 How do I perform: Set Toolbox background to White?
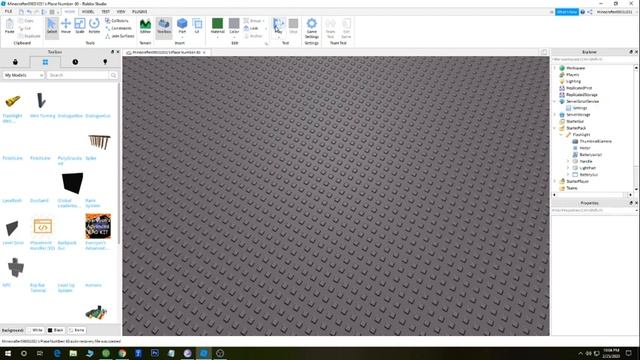pyautogui.click(x=35, y=330)
